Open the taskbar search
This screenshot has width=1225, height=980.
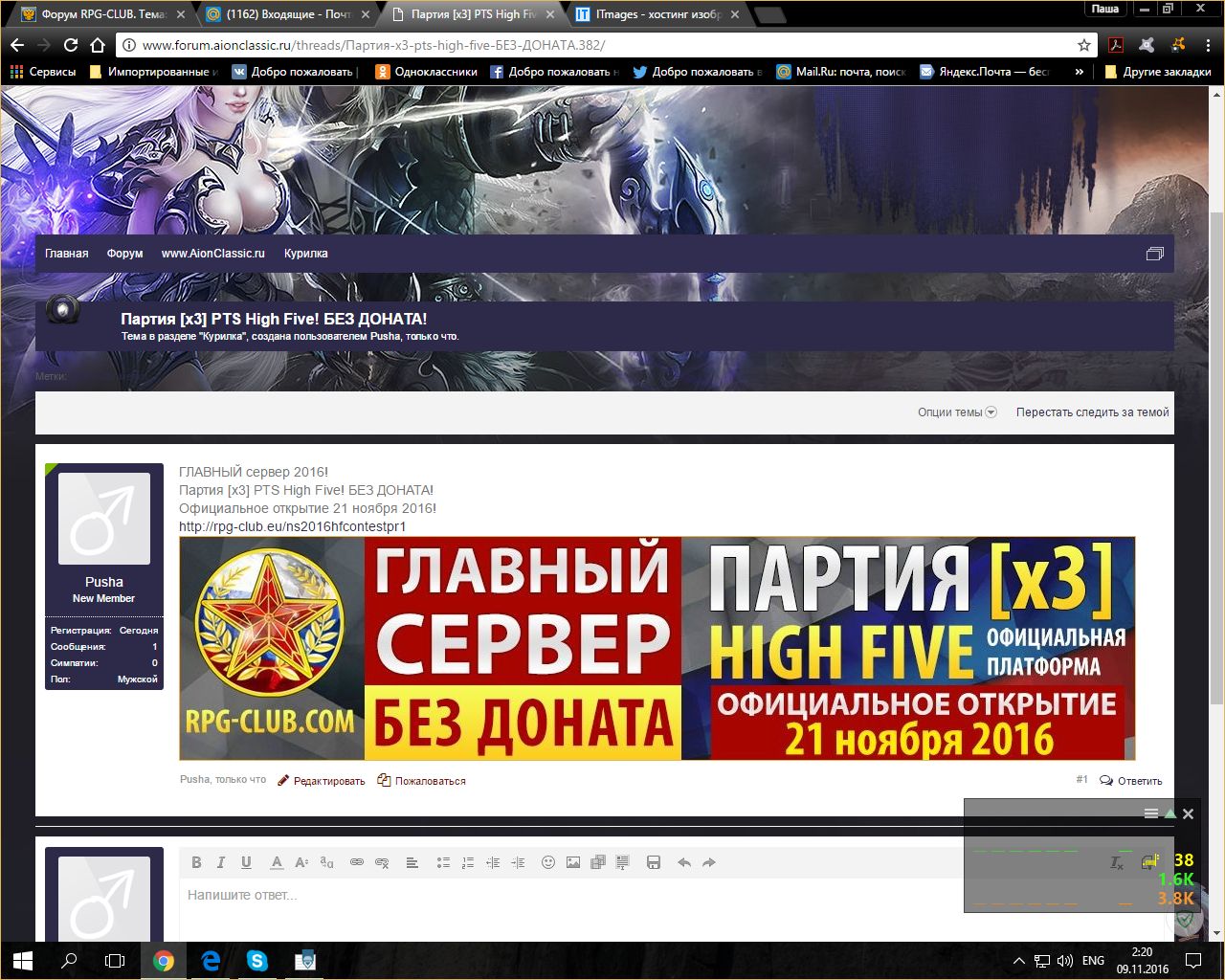69,960
